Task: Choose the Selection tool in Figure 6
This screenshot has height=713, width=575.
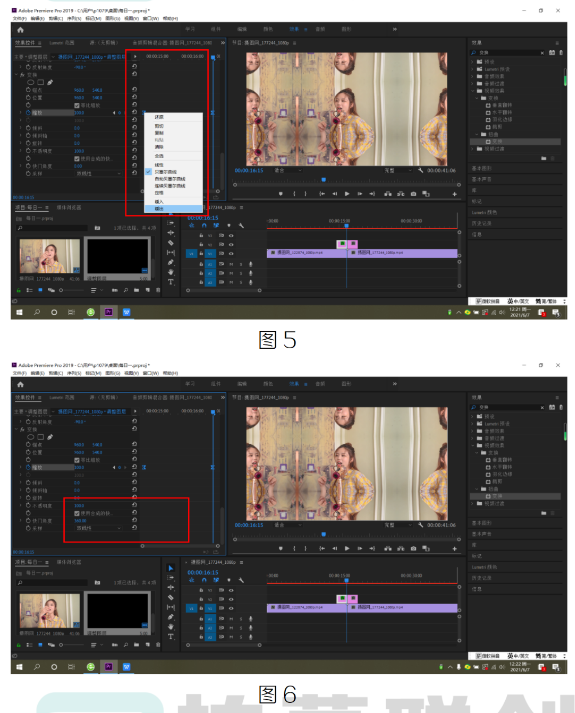Action: pyautogui.click(x=171, y=568)
